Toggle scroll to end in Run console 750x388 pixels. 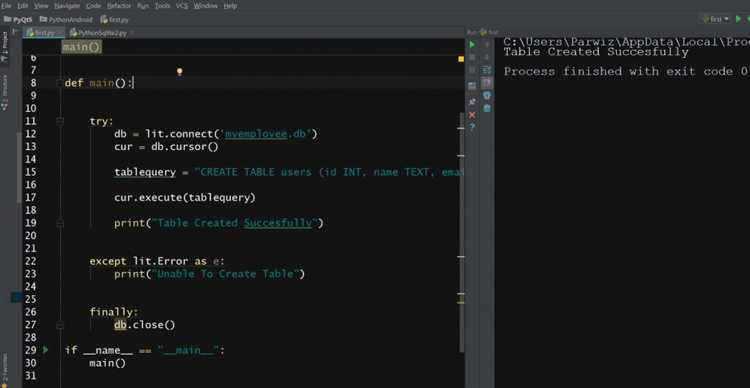tap(487, 83)
